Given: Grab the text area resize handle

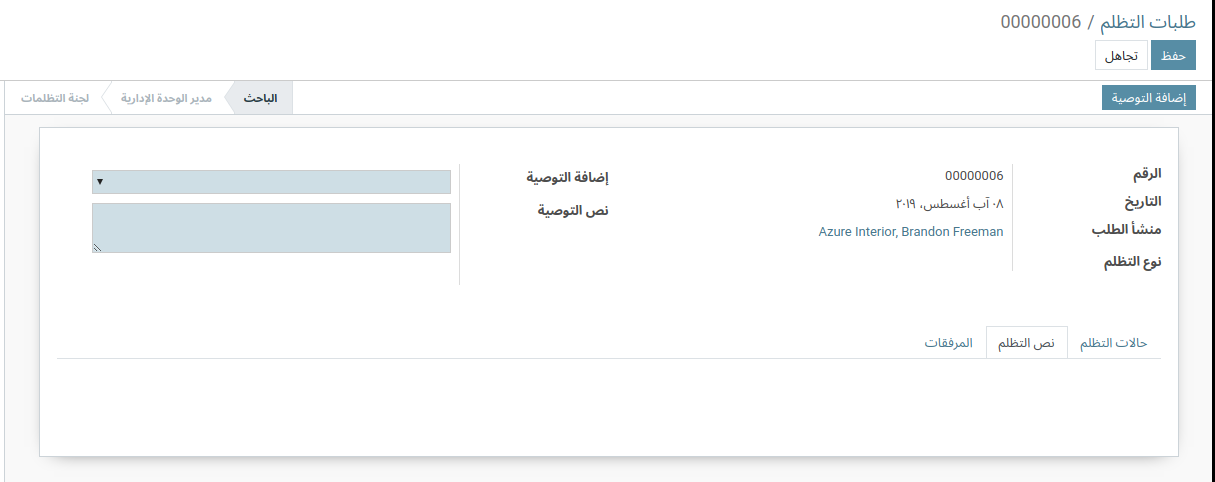Looking at the screenshot, I should click(x=97, y=247).
